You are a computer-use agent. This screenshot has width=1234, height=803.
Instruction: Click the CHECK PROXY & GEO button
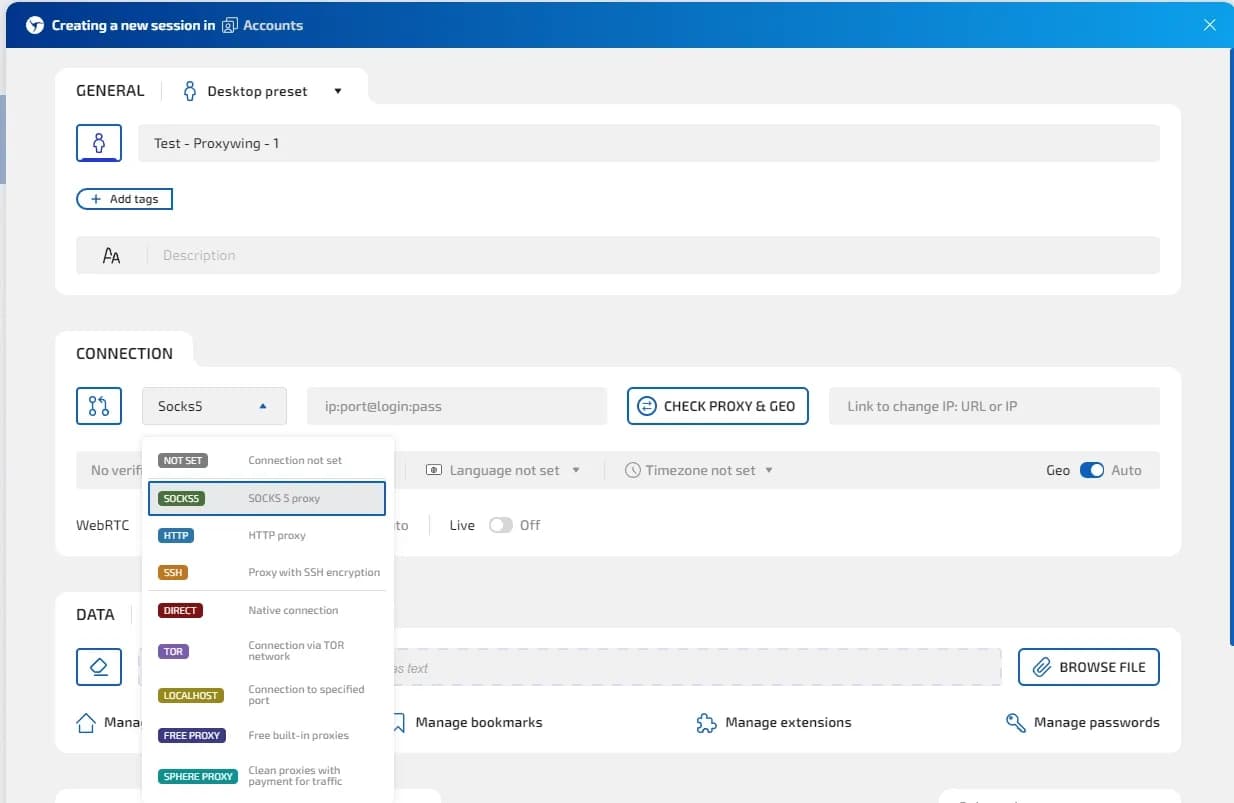point(717,406)
